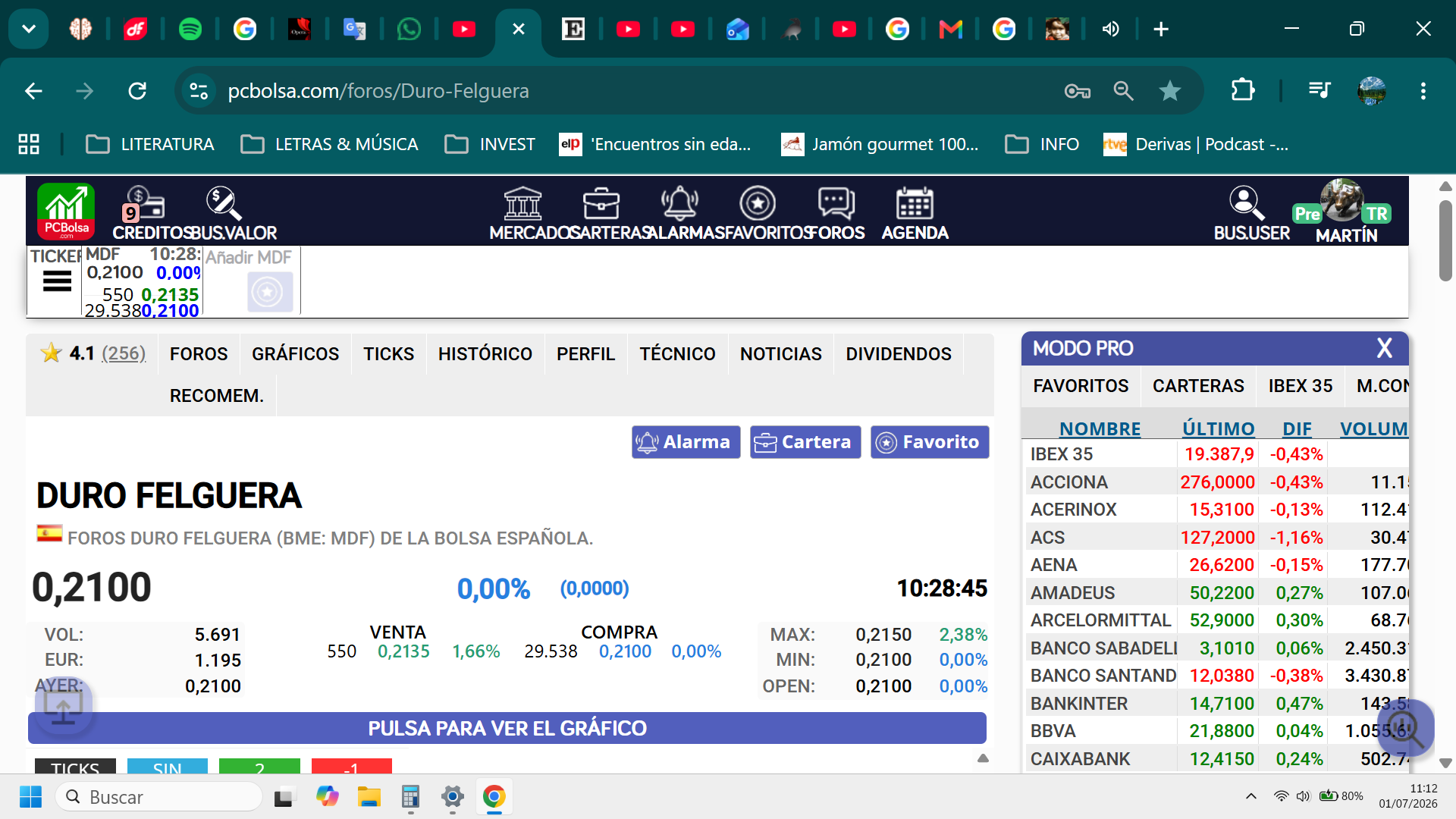
Task: Open the BUS.USER search icon
Action: coord(1246,203)
